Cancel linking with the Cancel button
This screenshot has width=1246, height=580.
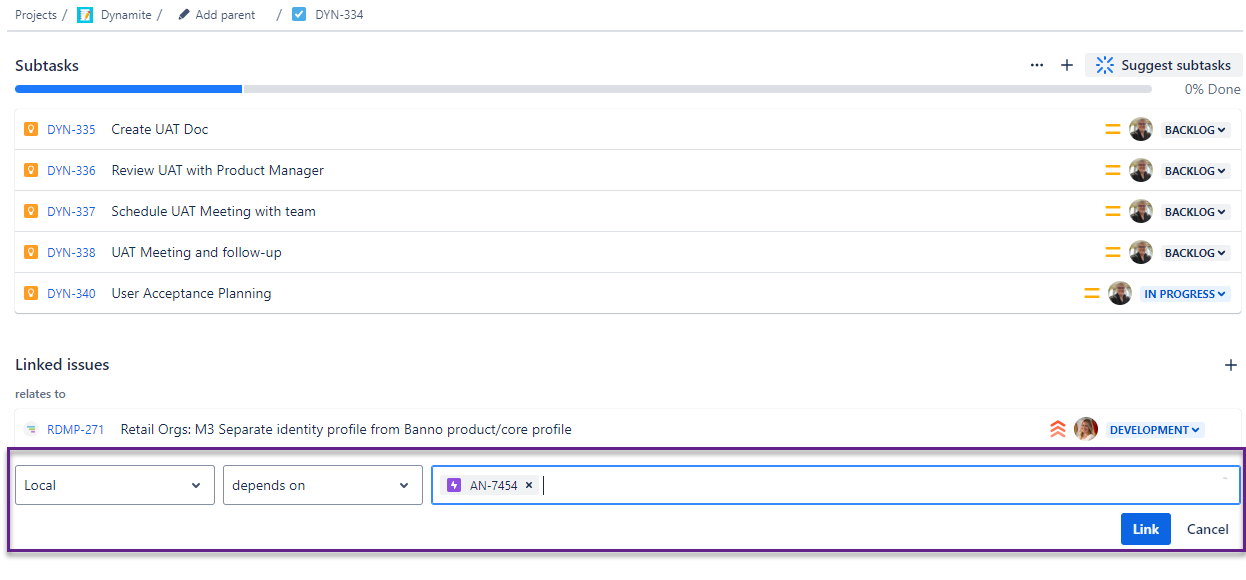click(1207, 529)
